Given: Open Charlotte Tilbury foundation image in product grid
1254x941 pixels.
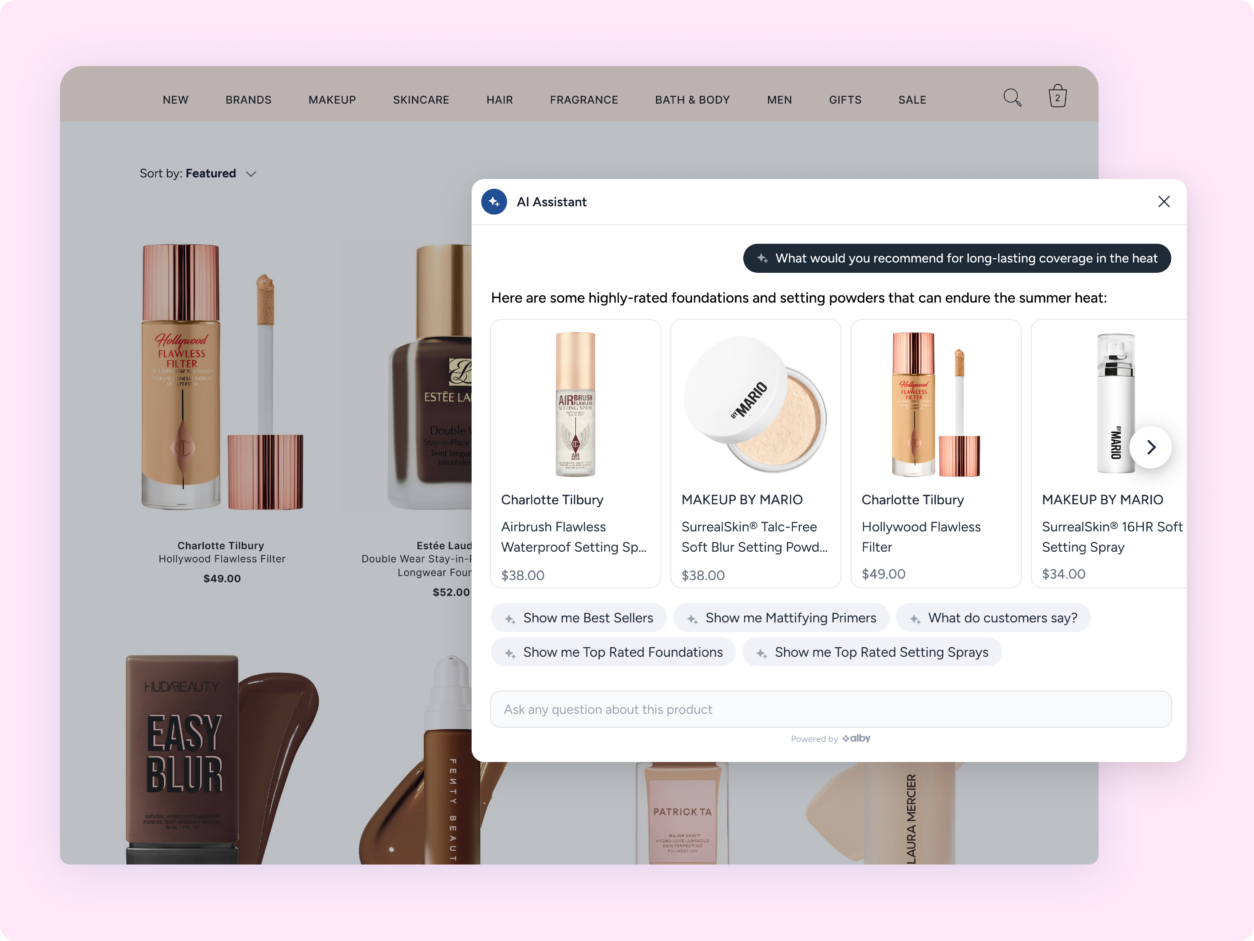Looking at the screenshot, I should tap(222, 377).
